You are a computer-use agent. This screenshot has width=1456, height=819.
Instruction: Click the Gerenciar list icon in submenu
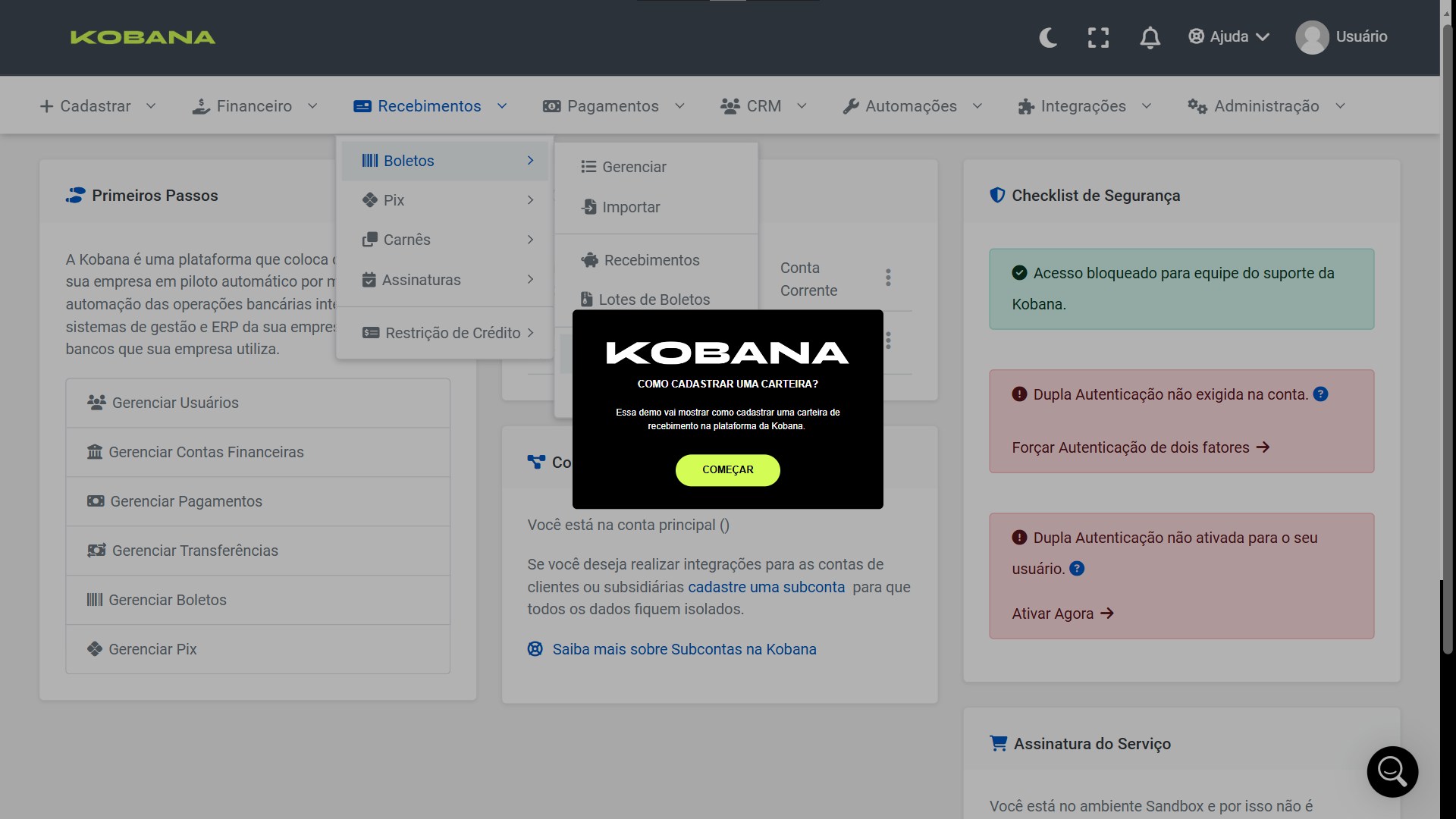(588, 167)
